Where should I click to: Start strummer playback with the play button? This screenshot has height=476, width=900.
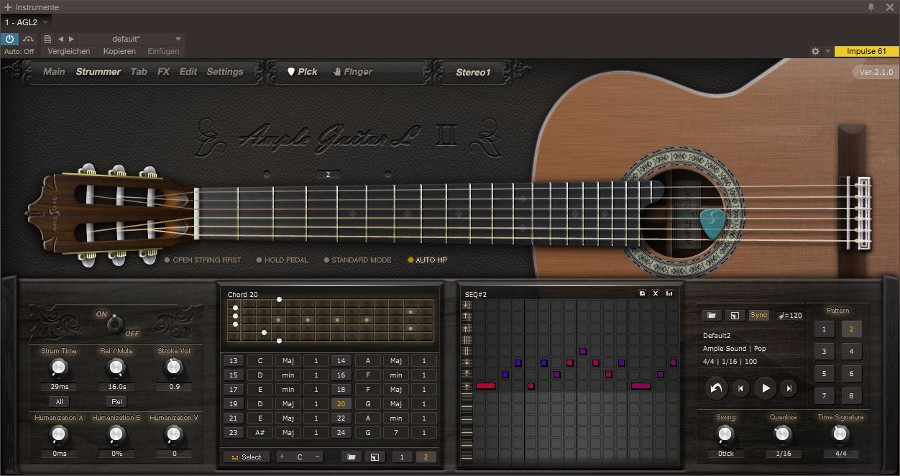(765, 389)
